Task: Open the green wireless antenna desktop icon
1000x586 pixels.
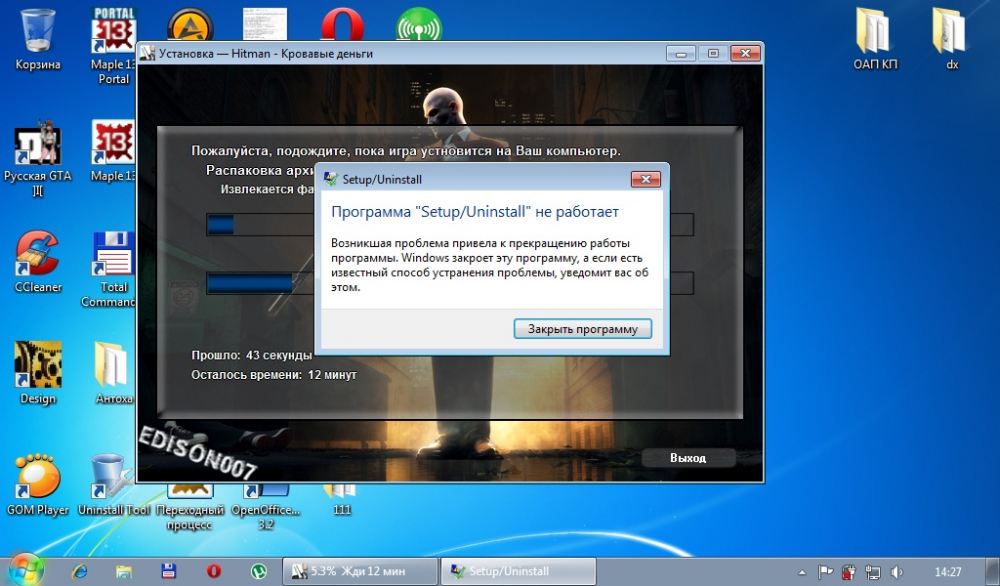Action: [419, 24]
